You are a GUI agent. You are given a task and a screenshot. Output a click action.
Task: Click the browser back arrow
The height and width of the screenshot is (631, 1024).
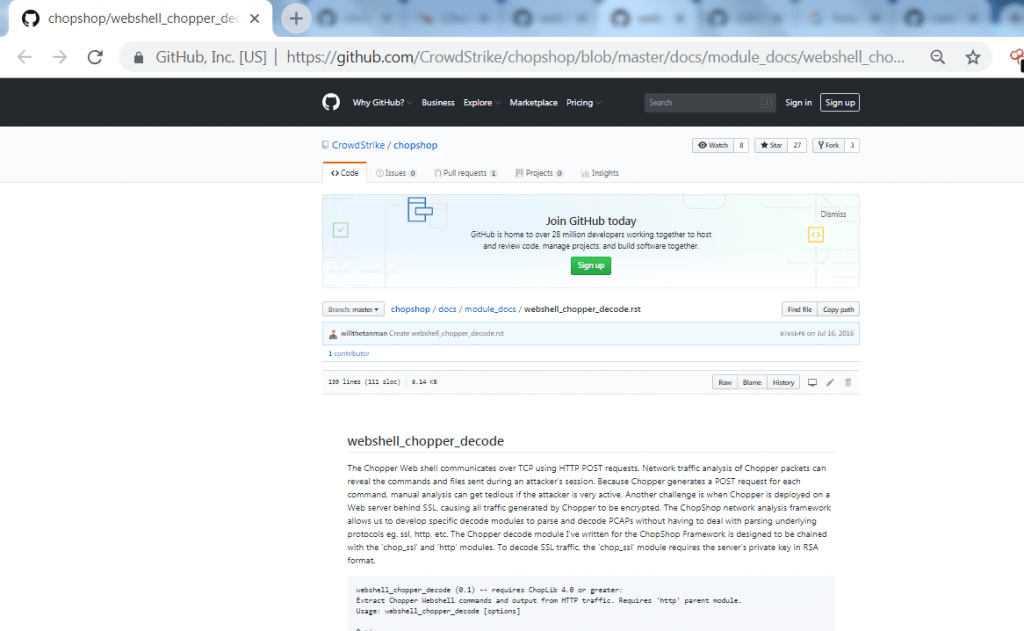25,57
